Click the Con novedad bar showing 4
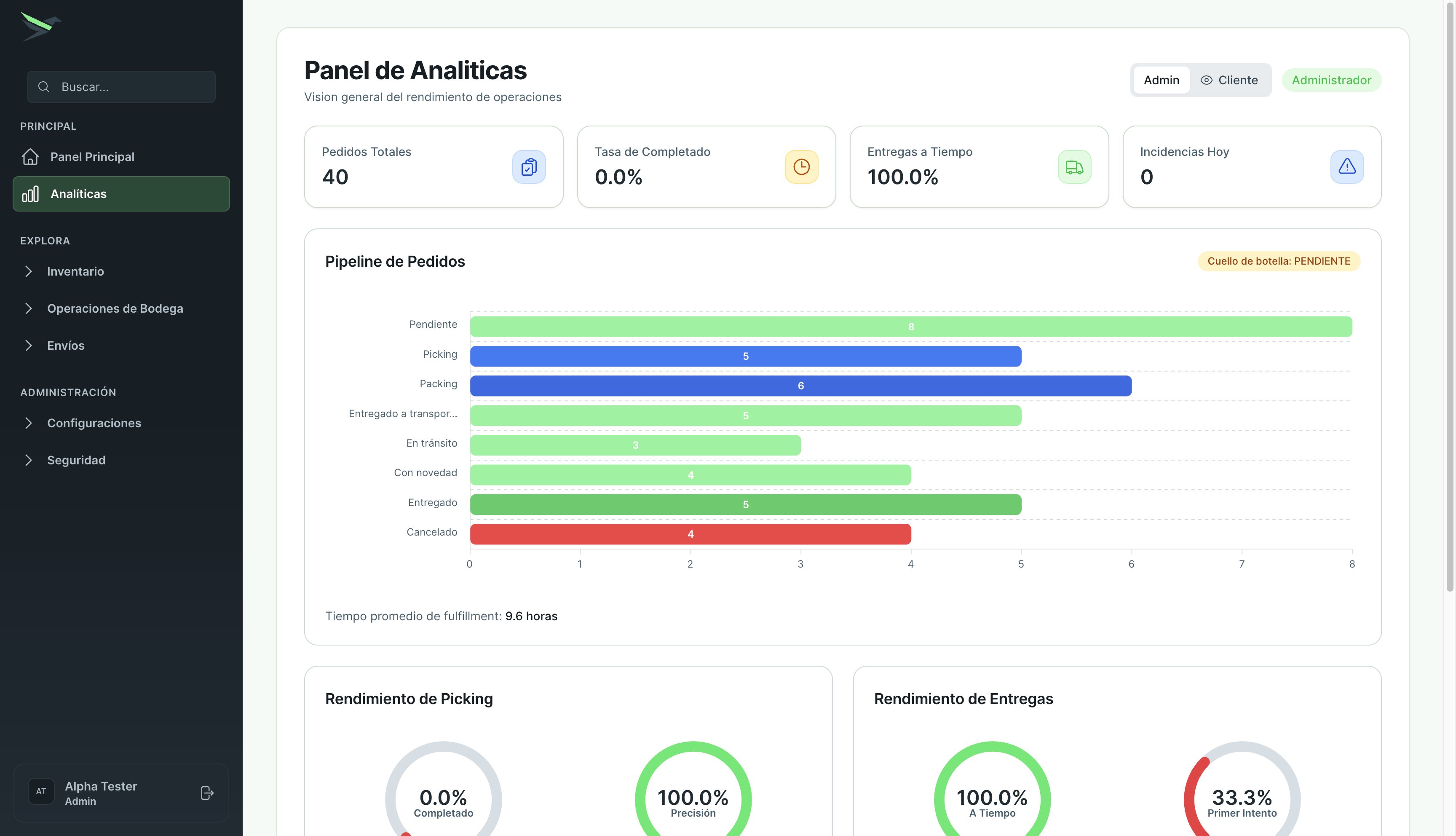The width and height of the screenshot is (1456, 836). coord(691,475)
